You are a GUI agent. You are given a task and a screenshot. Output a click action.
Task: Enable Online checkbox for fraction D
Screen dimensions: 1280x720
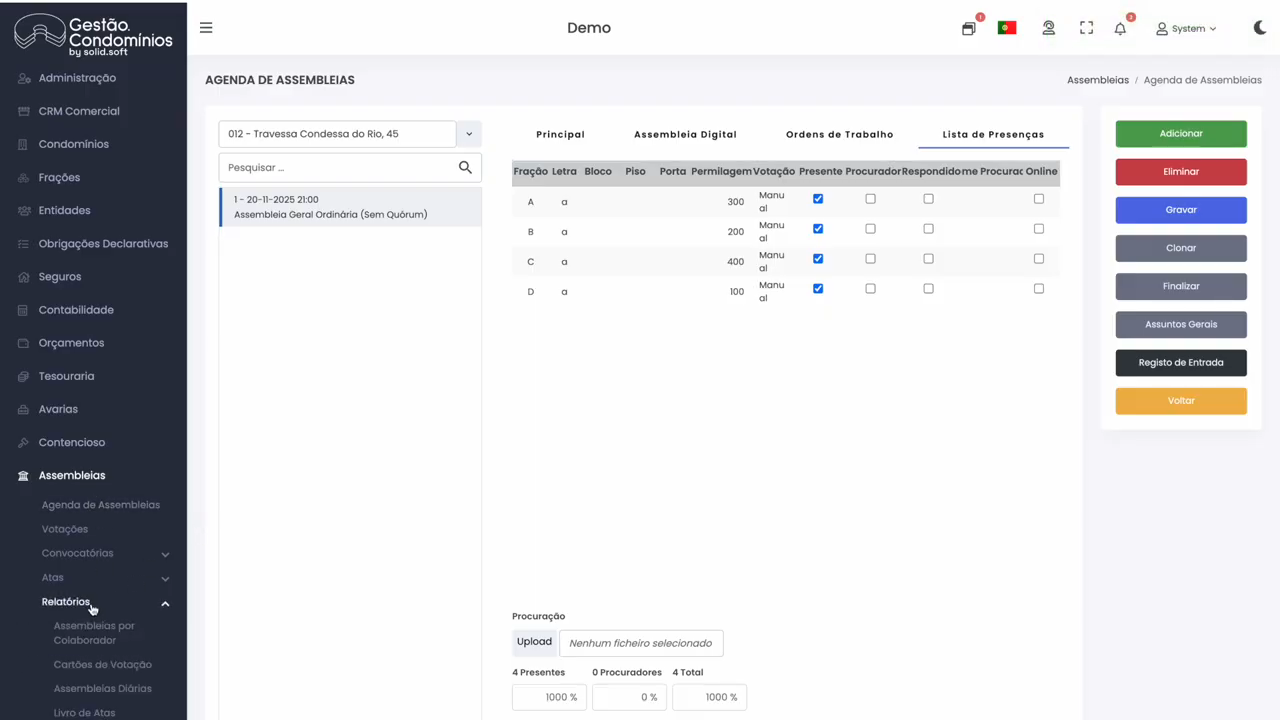tap(1038, 289)
